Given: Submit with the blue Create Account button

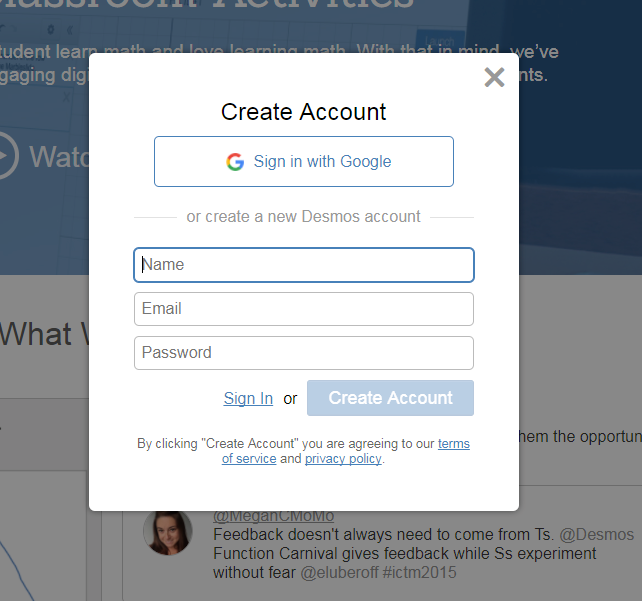Looking at the screenshot, I should coord(390,398).
